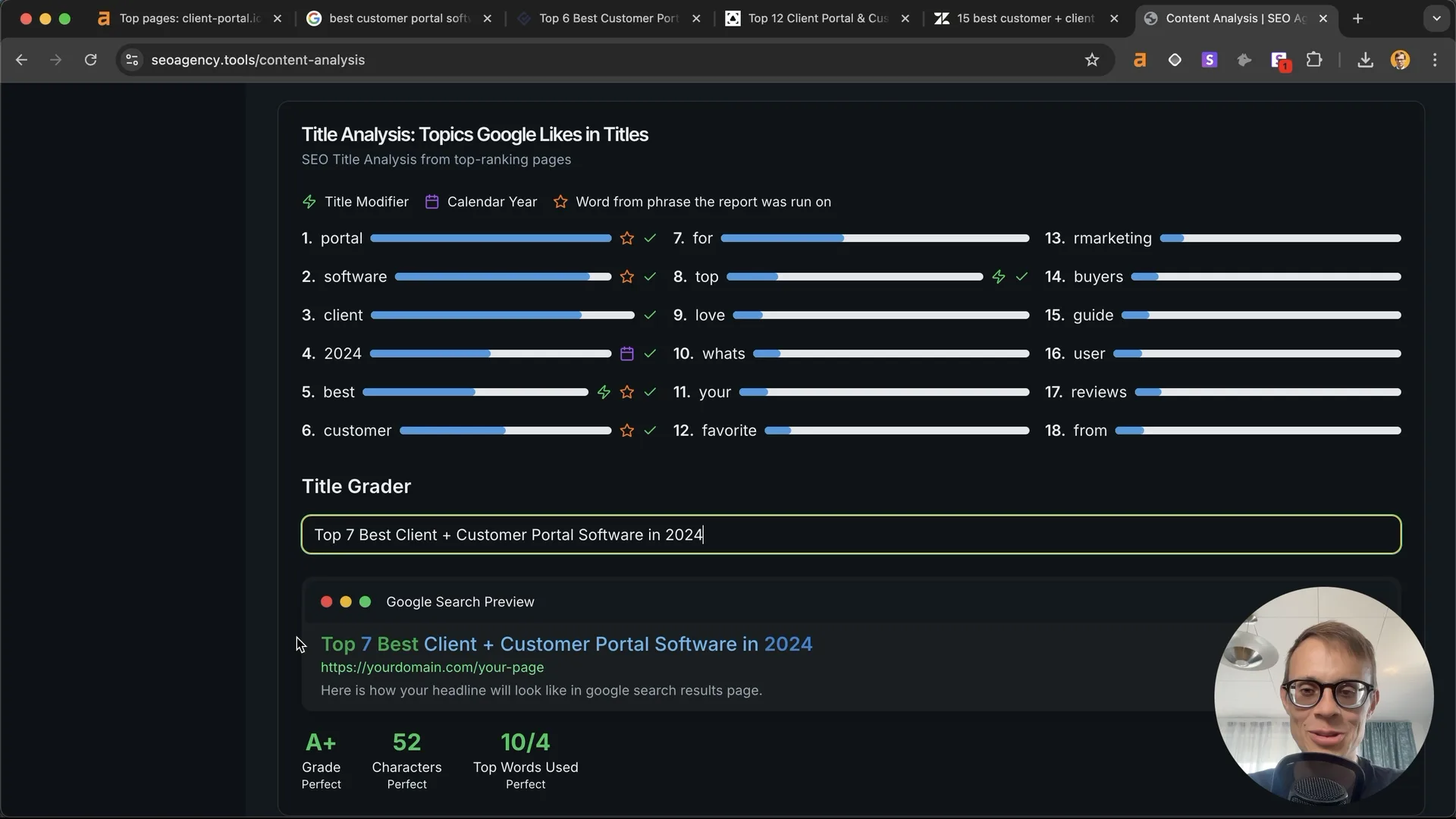Viewport: 1456px width, 819px height.
Task: Click the address bar URL
Action: (258, 60)
